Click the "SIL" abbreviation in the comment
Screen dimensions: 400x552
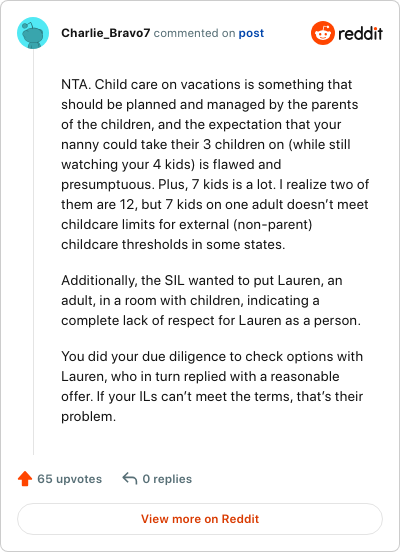coord(175,281)
